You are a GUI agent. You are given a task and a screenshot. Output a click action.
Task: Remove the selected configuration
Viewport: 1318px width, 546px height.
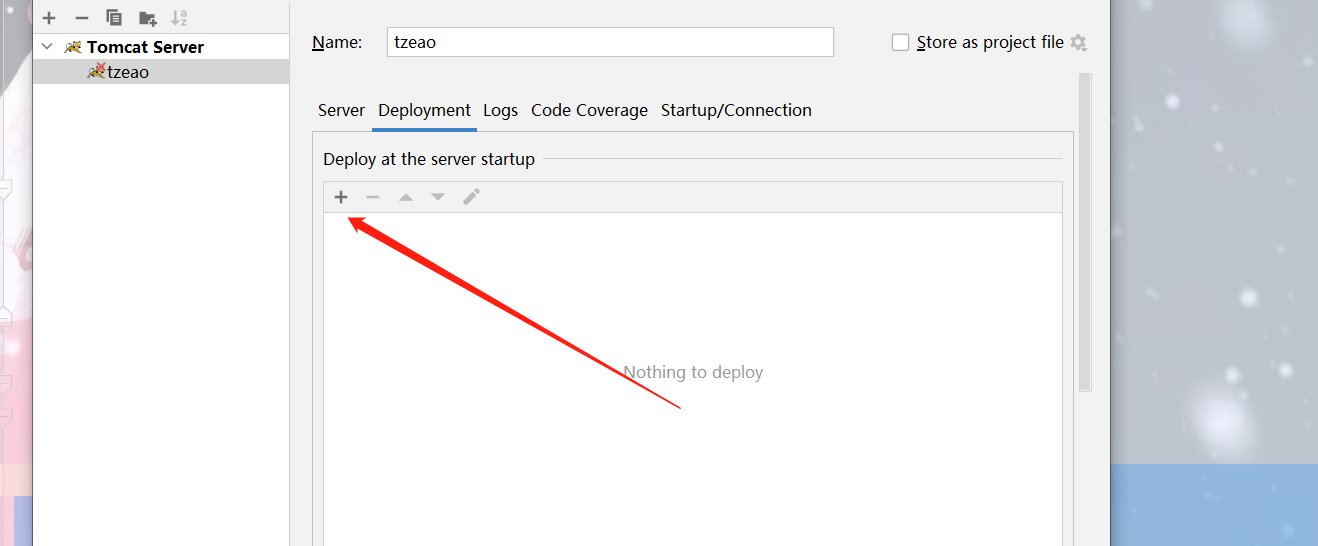point(82,18)
